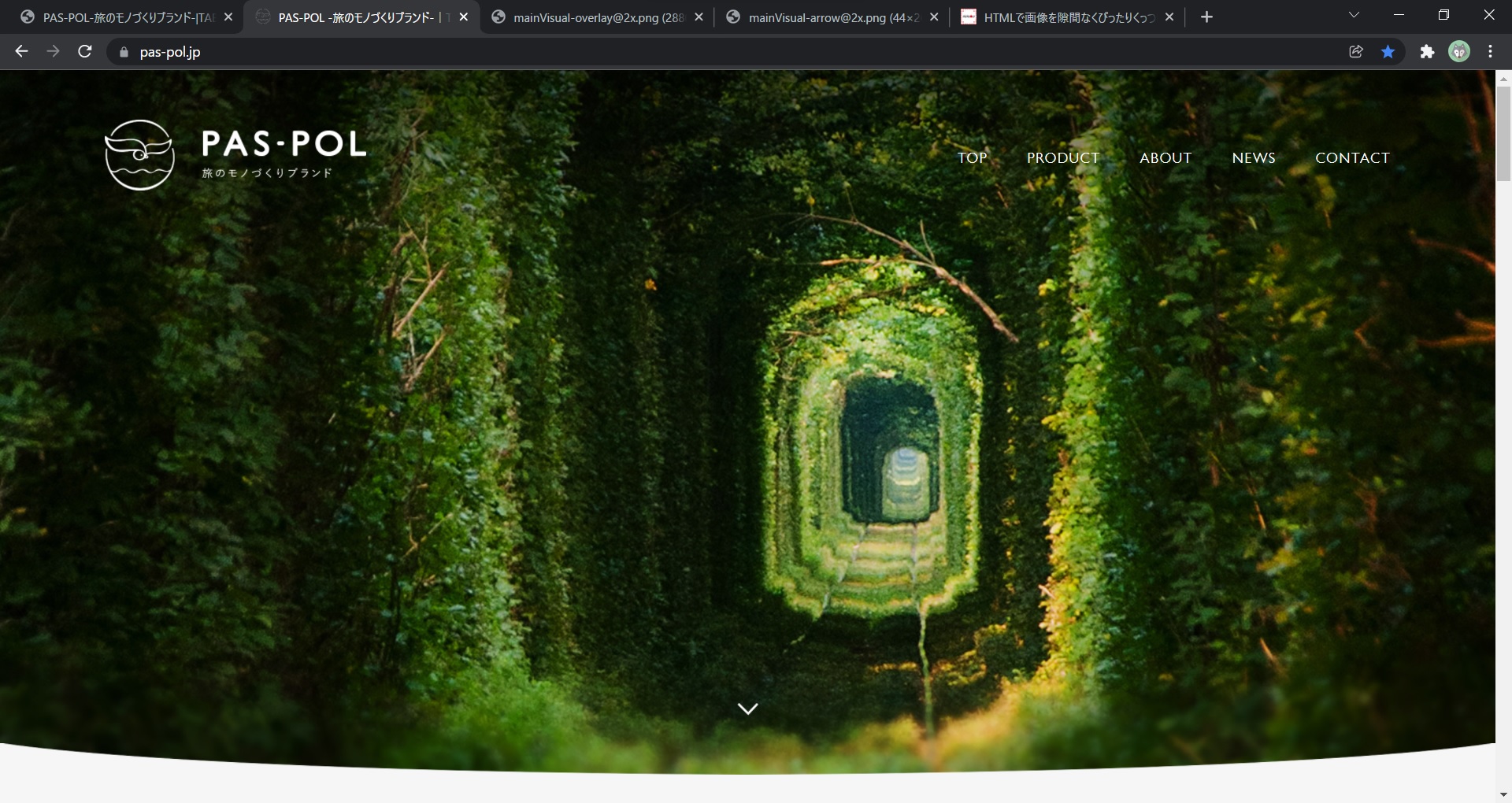The height and width of the screenshot is (803, 1512).
Task: Click the PAS-POL bird logo icon
Action: 139,155
